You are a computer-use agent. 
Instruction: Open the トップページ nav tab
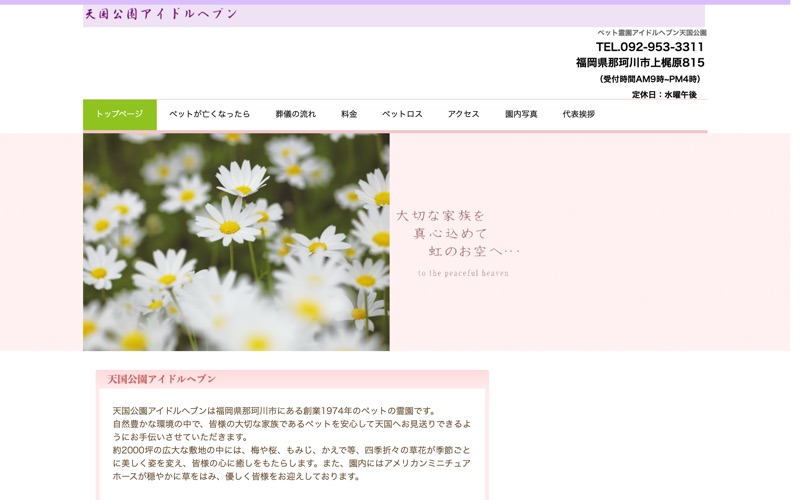[x=120, y=114]
